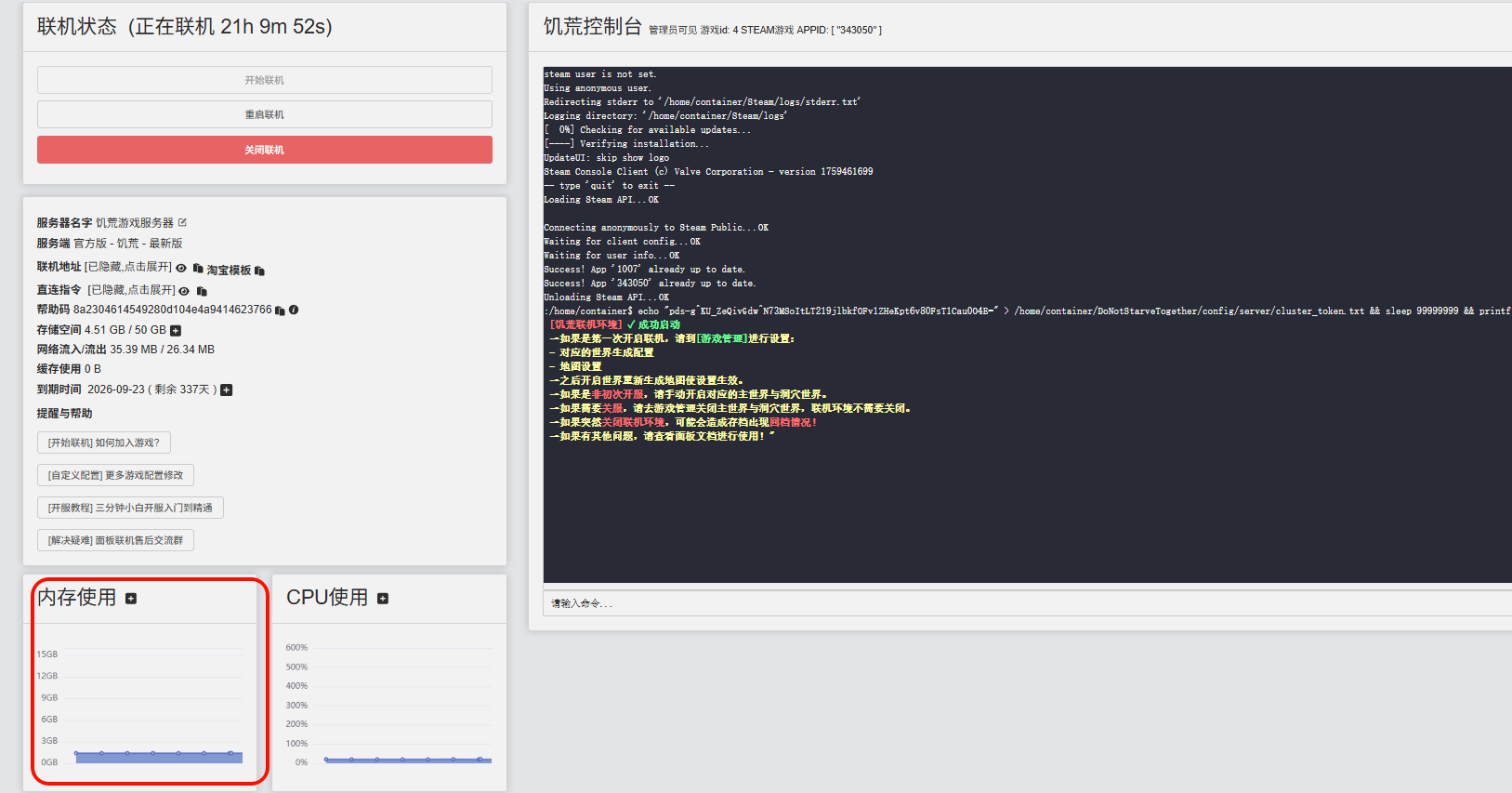This screenshot has height=793, width=1512.
Task: Show the hidden 直连指令 using eye icon
Action: 184,291
